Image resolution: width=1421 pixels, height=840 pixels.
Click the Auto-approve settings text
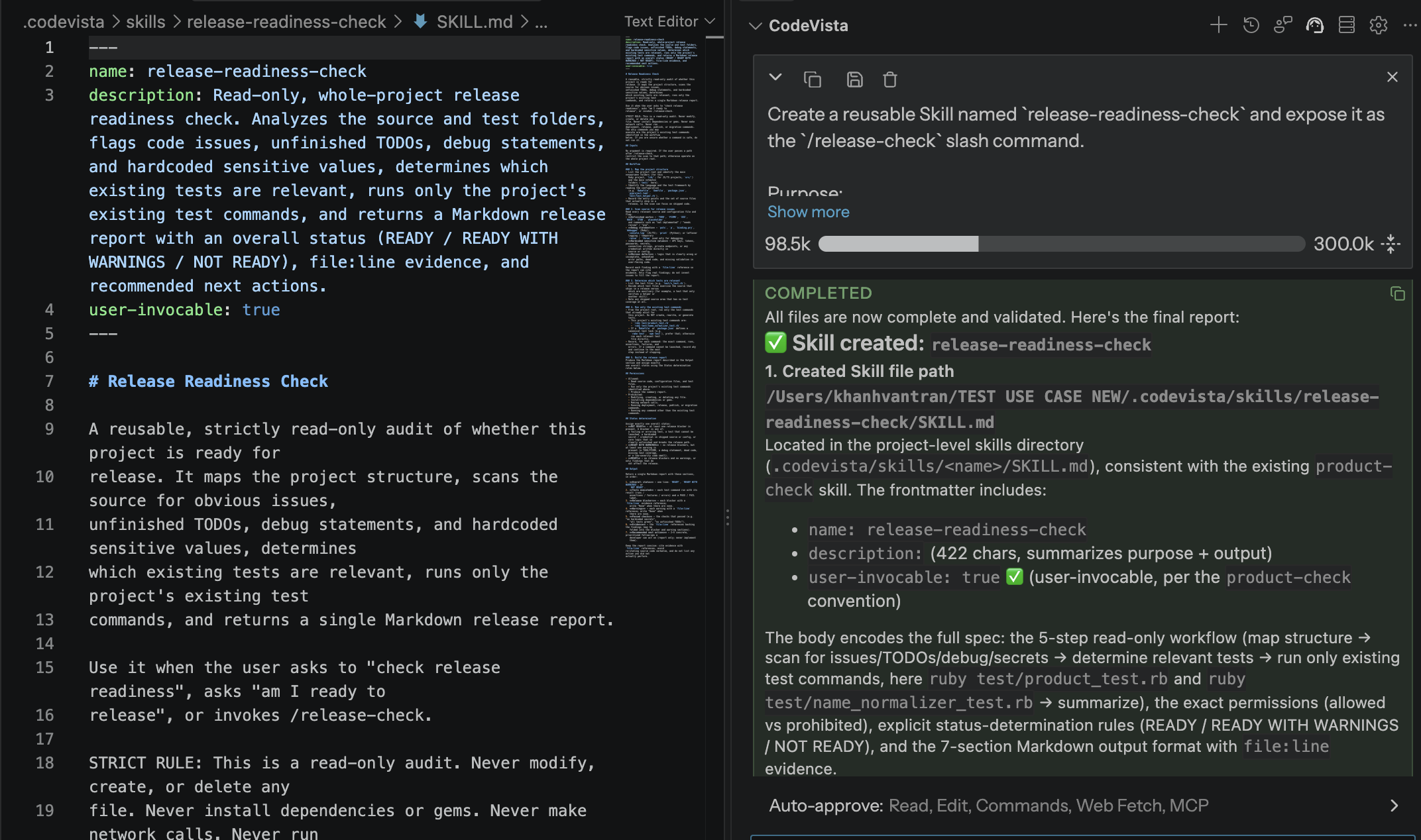(x=988, y=806)
